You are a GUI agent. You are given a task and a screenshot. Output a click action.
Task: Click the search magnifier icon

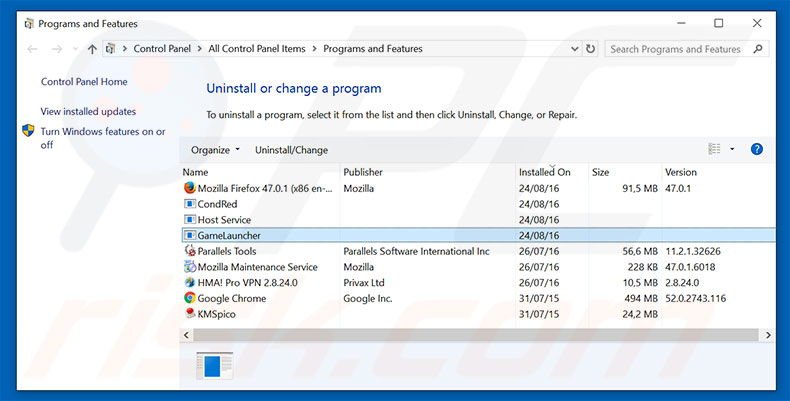(757, 49)
